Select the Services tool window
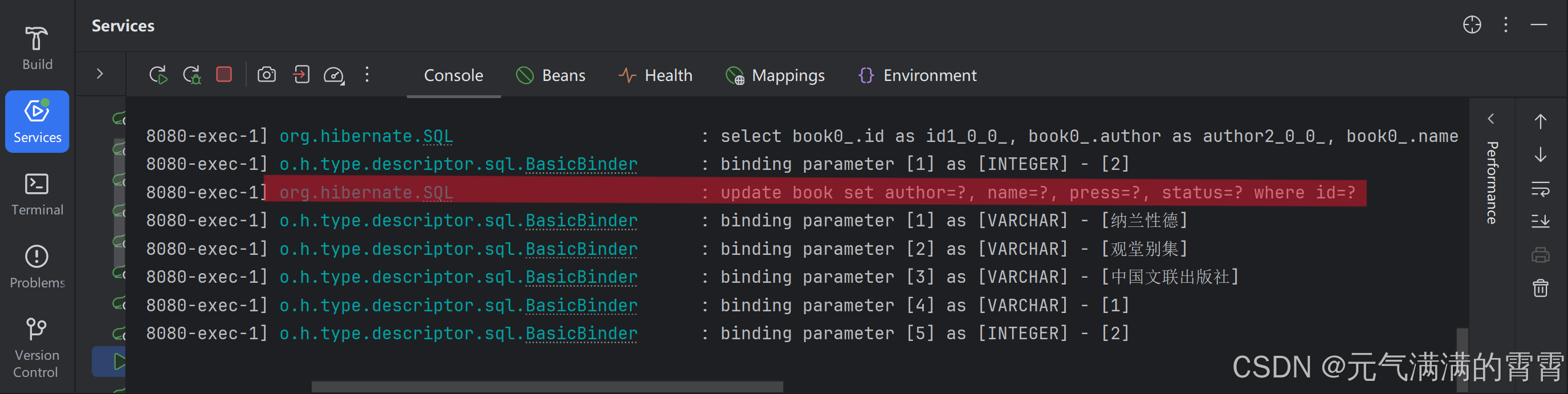This screenshot has width=1568, height=394. click(36, 122)
